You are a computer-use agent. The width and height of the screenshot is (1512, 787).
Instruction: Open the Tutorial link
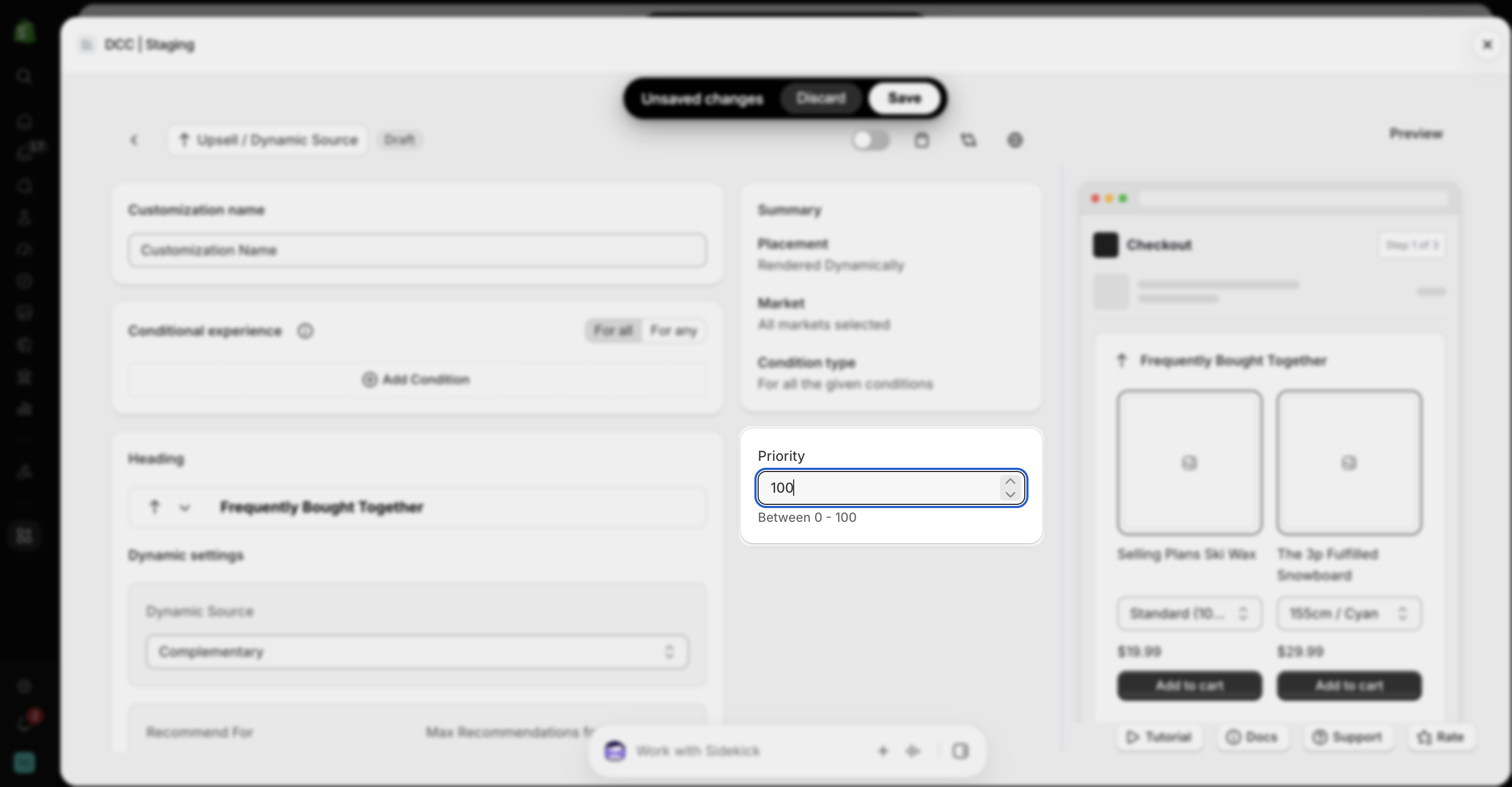point(1159,737)
